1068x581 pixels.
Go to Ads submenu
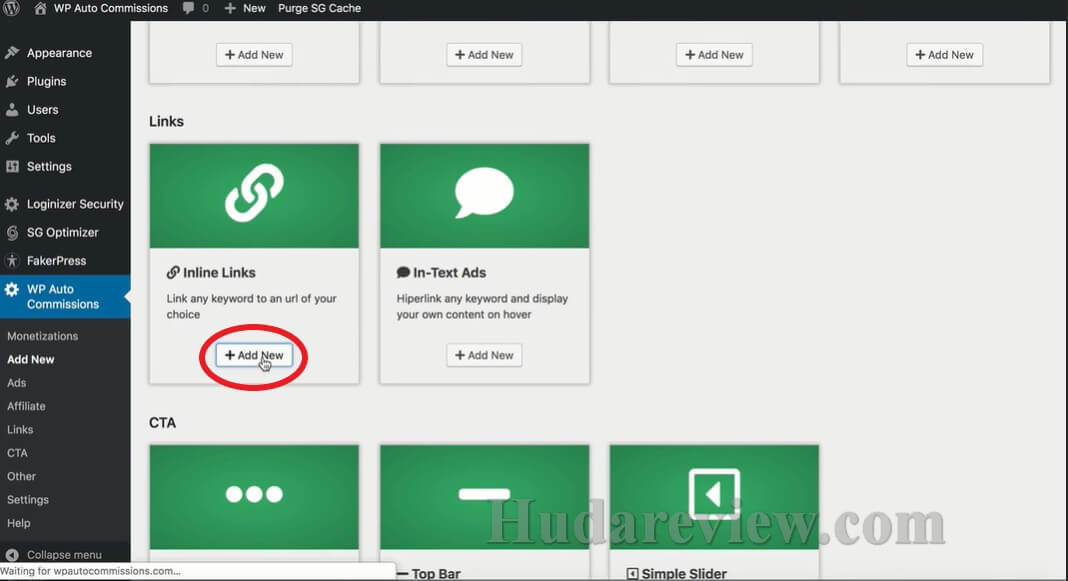[16, 383]
